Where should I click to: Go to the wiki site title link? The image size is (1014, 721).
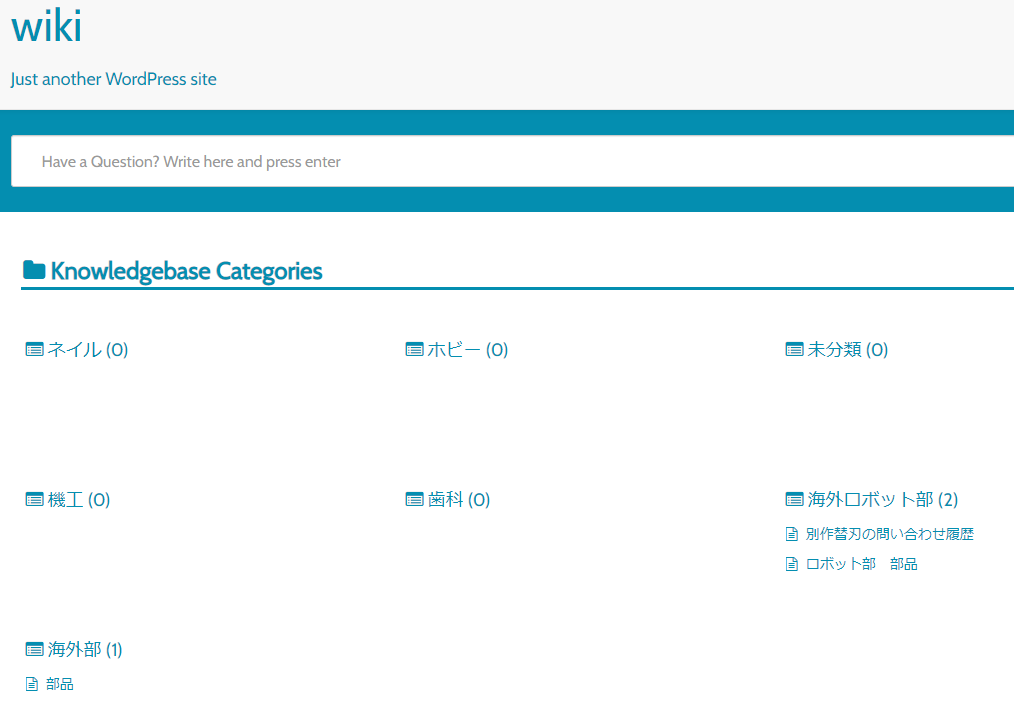pyautogui.click(x=46, y=27)
